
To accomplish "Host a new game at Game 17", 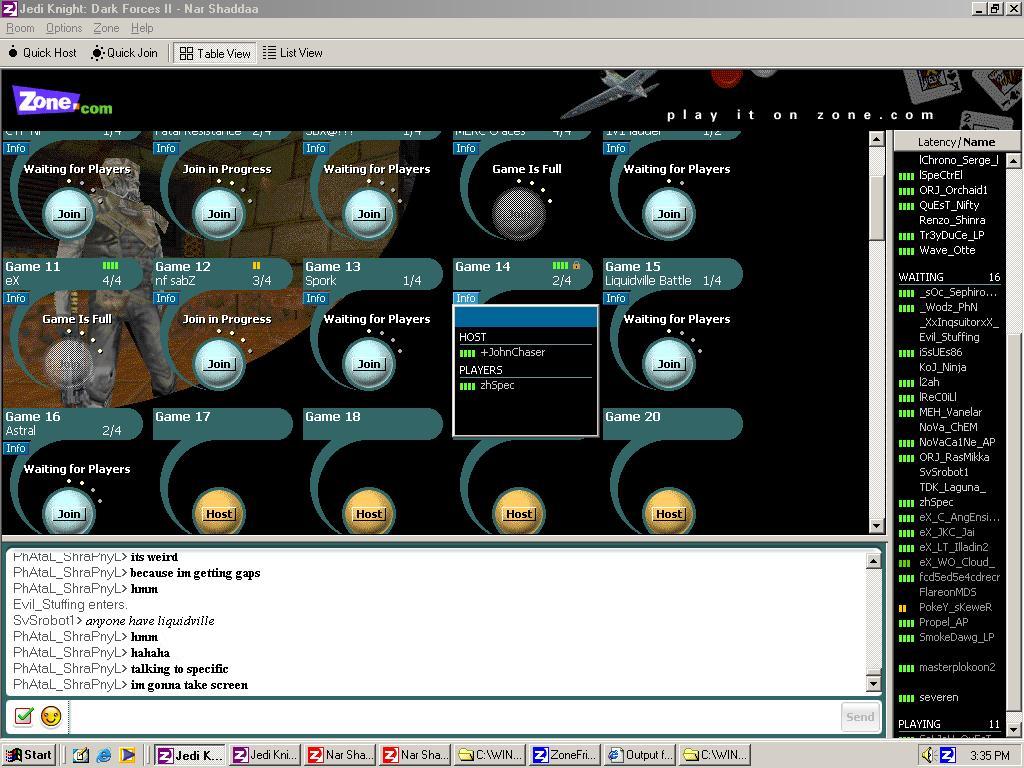I will pyautogui.click(x=219, y=513).
